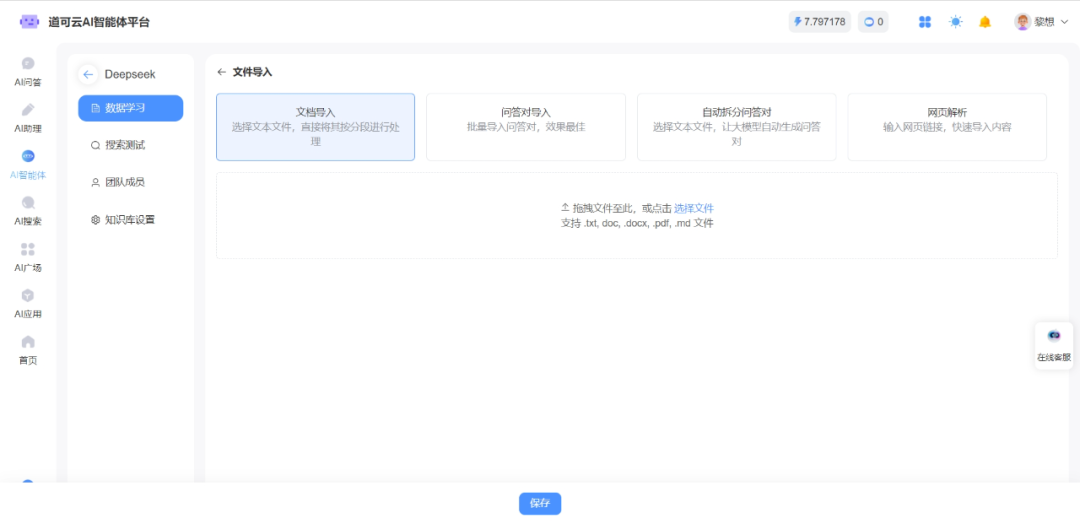Click the back arrow beside Deepseek

(88, 74)
